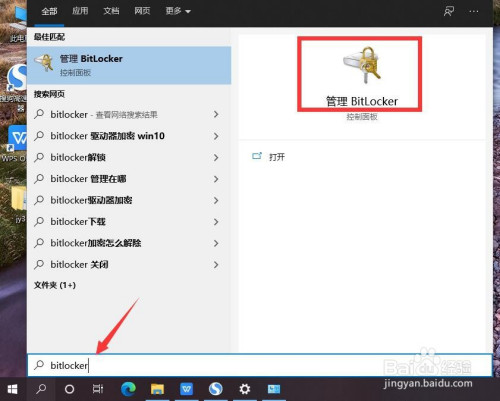Open Task View on taskbar
This screenshot has height=401, width=500.
pos(98,389)
